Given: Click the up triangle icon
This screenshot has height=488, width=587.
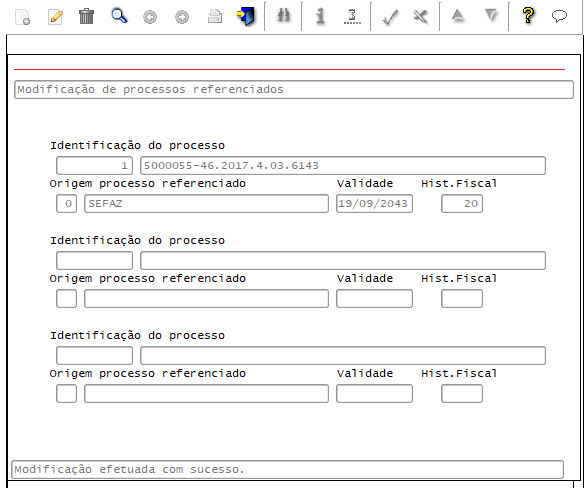Looking at the screenshot, I should (x=458, y=16).
